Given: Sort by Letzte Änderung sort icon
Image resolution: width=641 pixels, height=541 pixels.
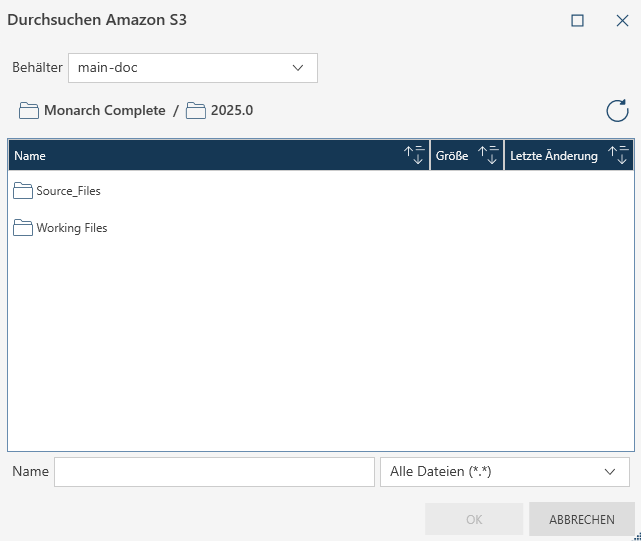Looking at the screenshot, I should click(x=619, y=155).
